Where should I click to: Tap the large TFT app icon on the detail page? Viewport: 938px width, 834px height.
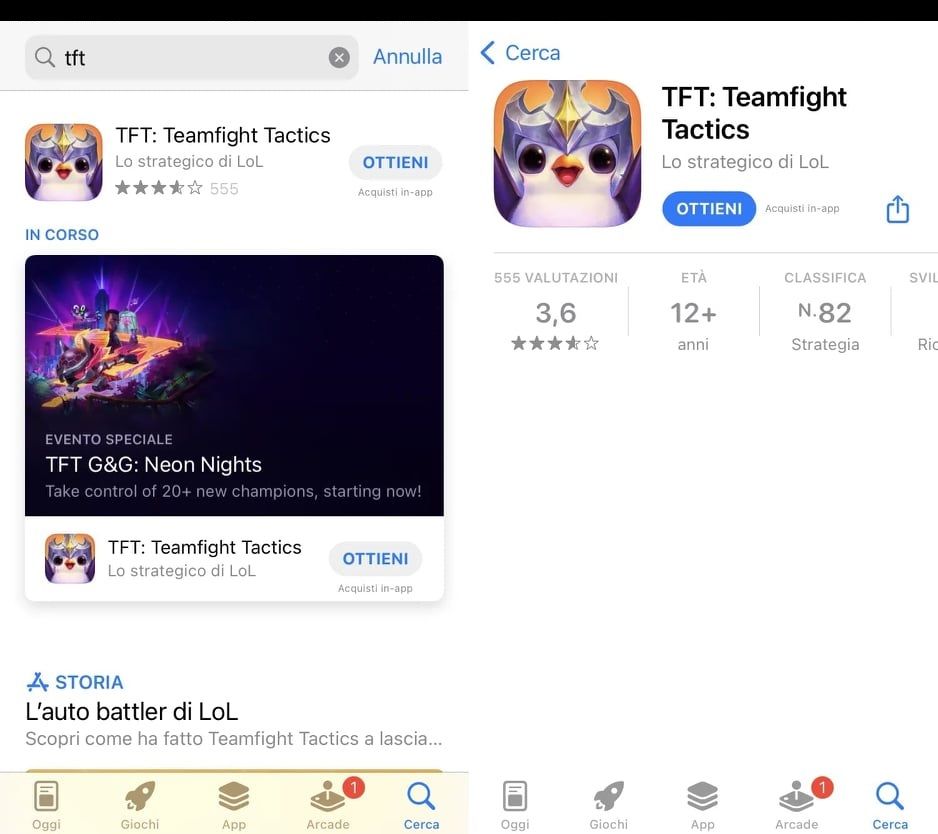[567, 154]
